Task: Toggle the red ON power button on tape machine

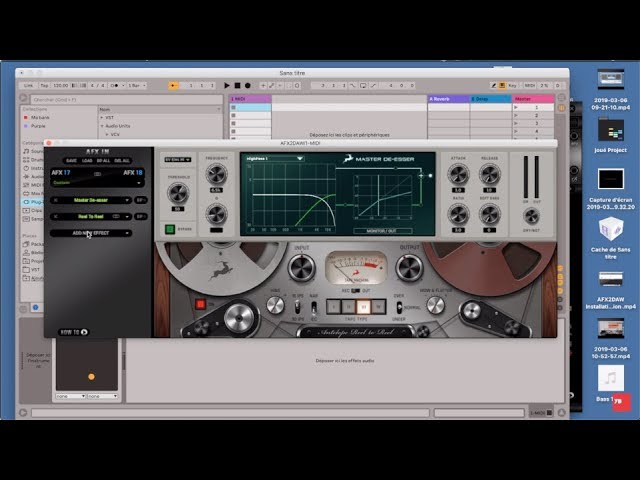Action: [x=200, y=303]
